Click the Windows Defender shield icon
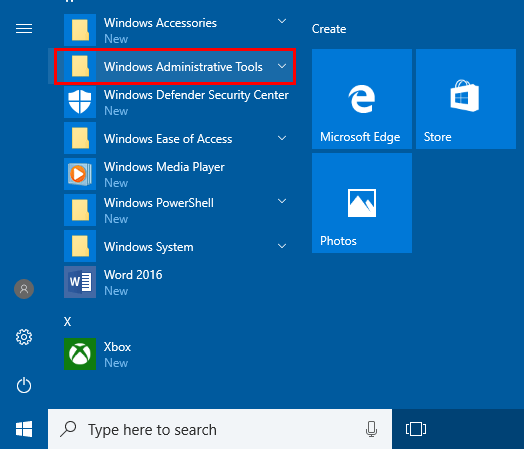 80,102
